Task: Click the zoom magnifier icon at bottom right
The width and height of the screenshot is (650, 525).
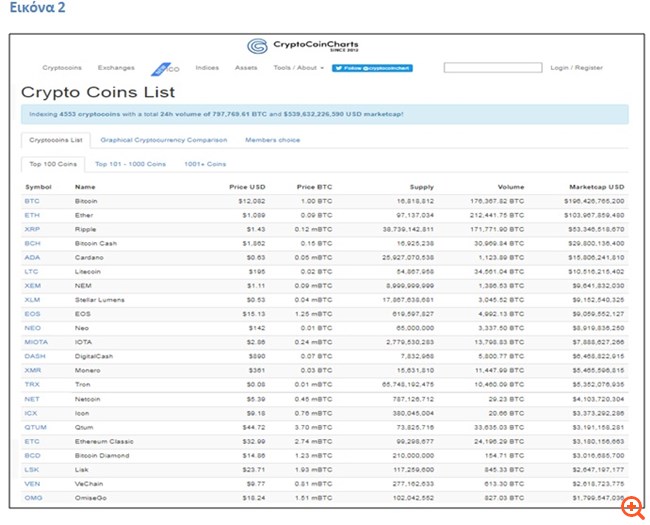Action: [631, 507]
